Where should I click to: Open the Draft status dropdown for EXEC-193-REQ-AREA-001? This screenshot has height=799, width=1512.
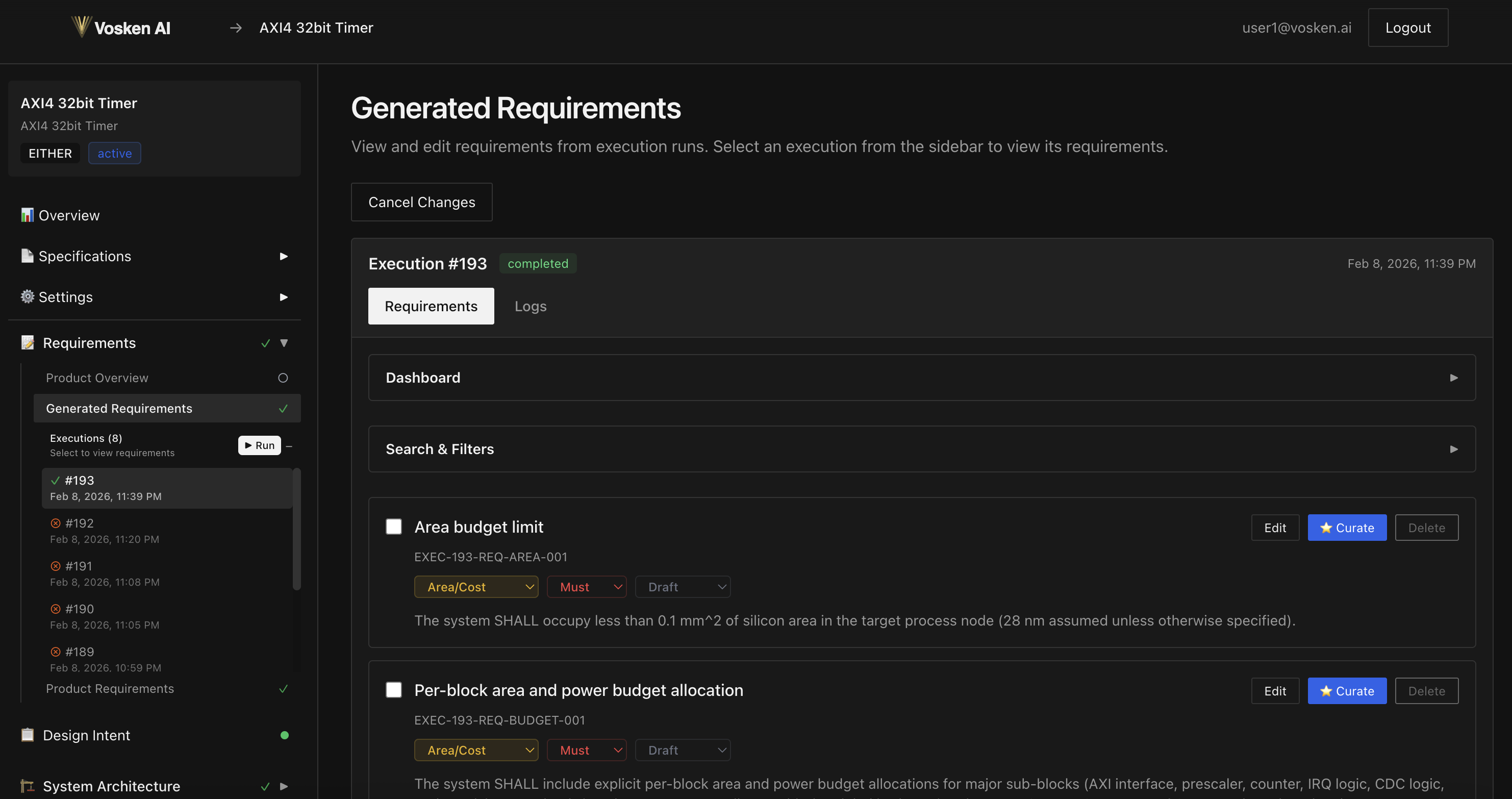tap(683, 586)
